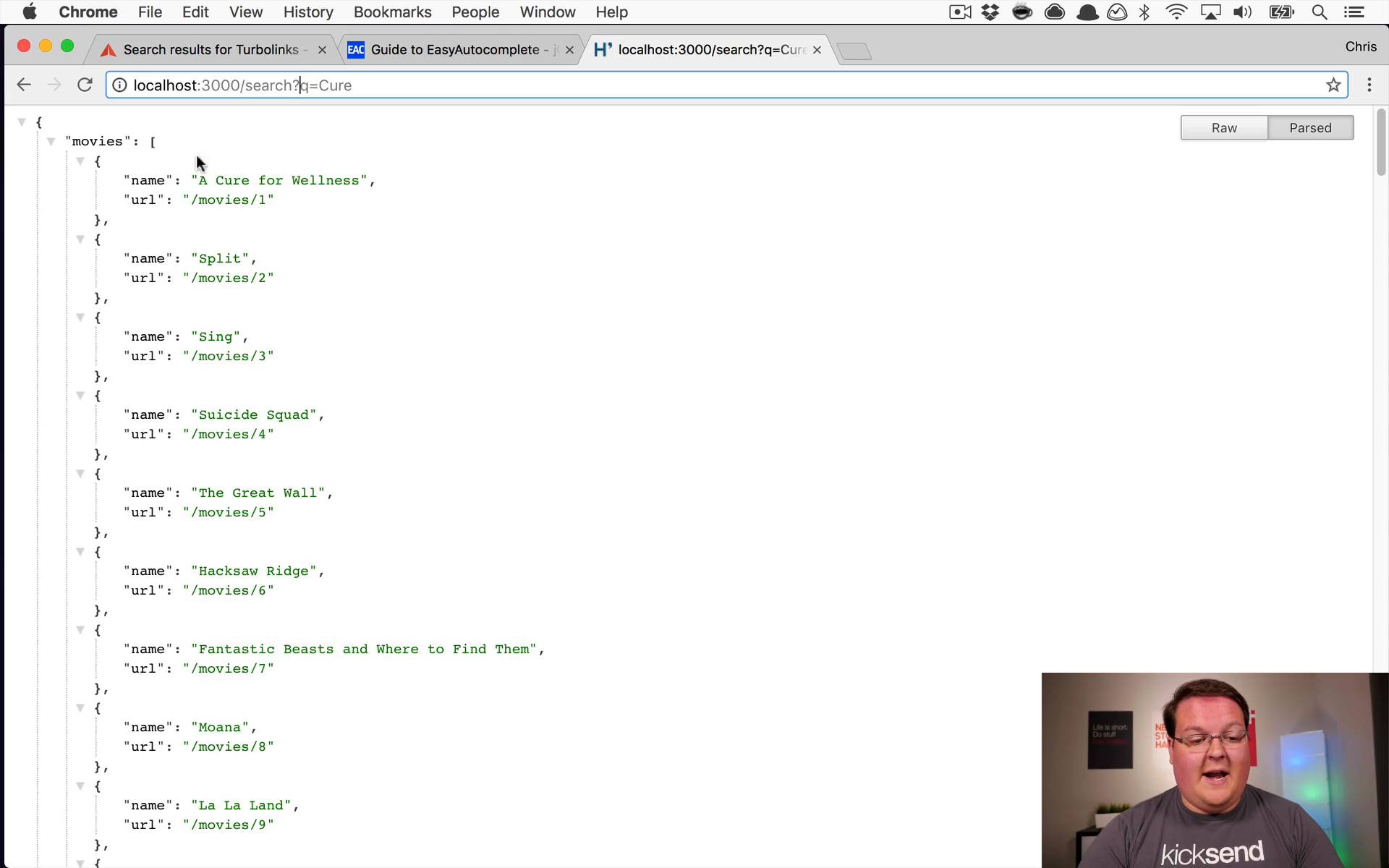The width and height of the screenshot is (1389, 868).
Task: Click the "/movies/7" url value
Action: click(229, 669)
